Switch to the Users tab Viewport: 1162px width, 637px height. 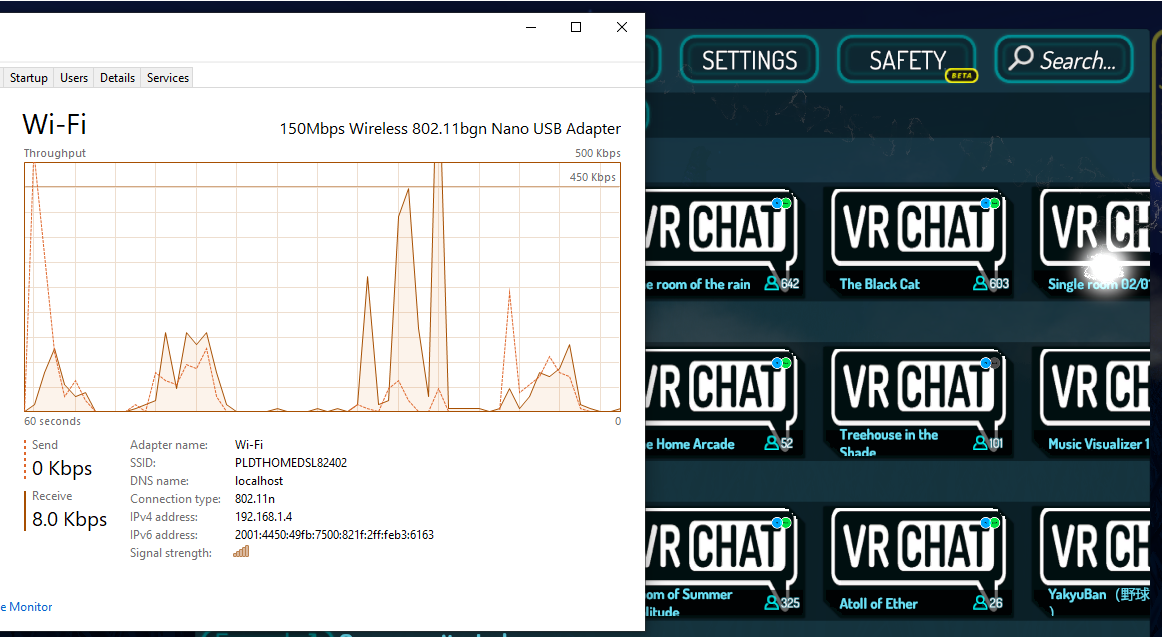pyautogui.click(x=73, y=78)
